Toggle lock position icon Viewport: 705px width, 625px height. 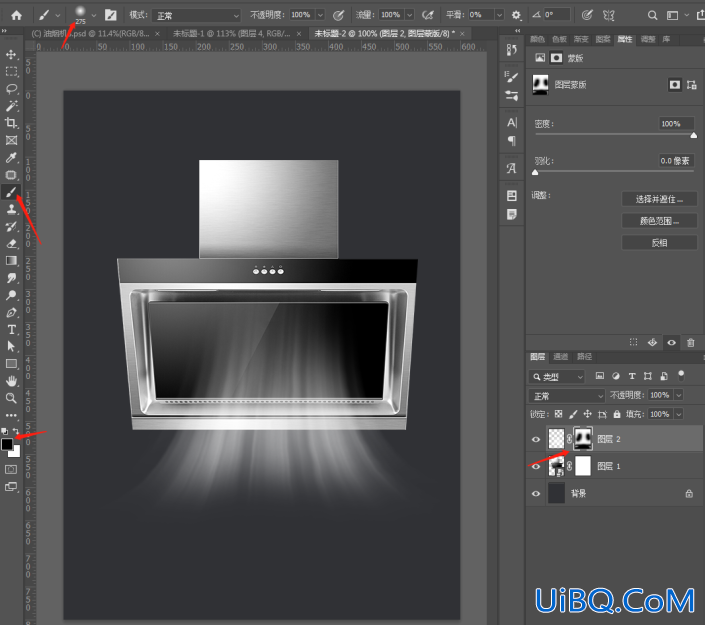point(587,414)
